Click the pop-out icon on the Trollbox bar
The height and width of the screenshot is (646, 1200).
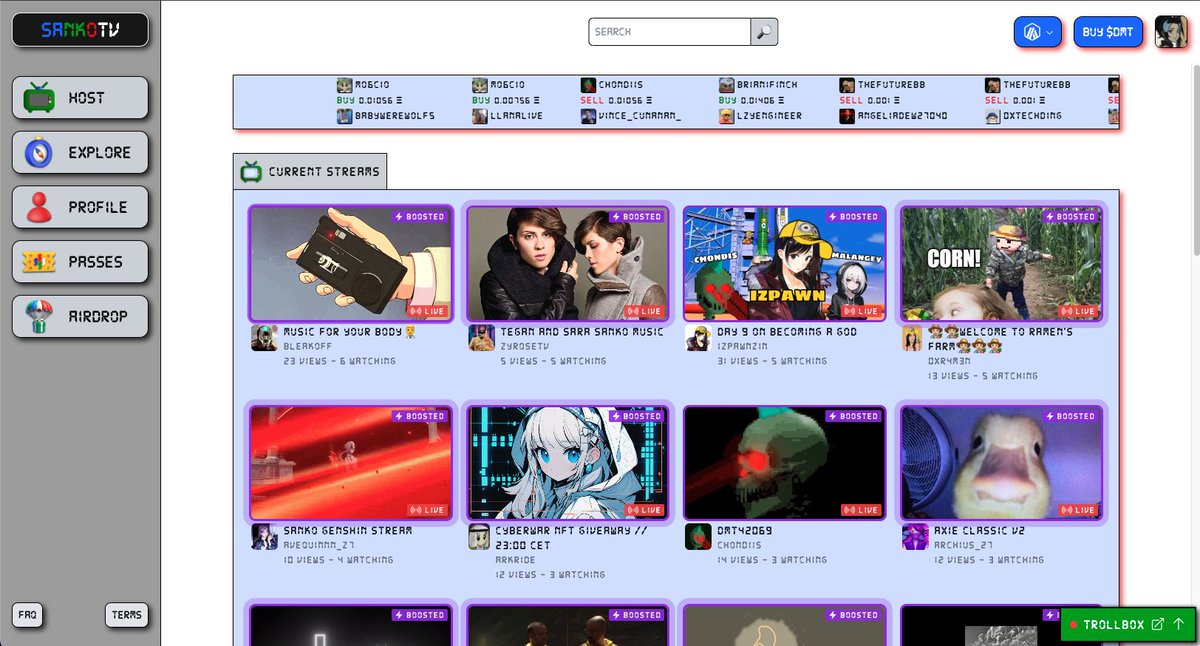coord(1158,625)
